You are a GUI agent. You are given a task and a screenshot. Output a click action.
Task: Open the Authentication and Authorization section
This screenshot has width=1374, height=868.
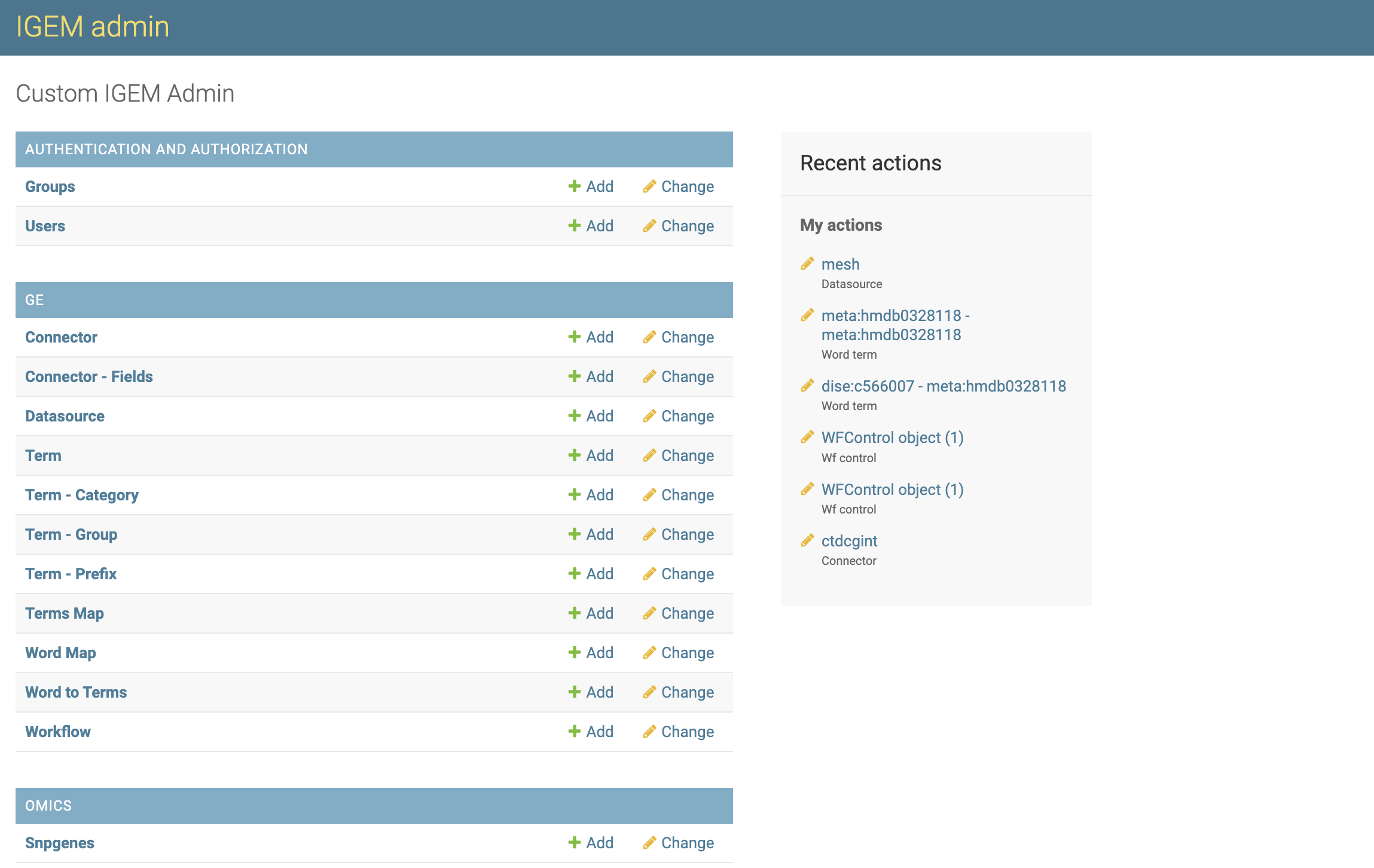(x=166, y=149)
